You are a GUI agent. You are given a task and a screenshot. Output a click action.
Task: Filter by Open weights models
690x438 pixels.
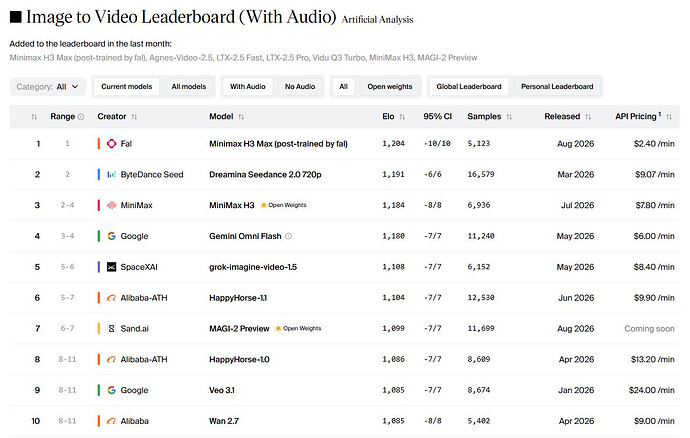pos(390,87)
